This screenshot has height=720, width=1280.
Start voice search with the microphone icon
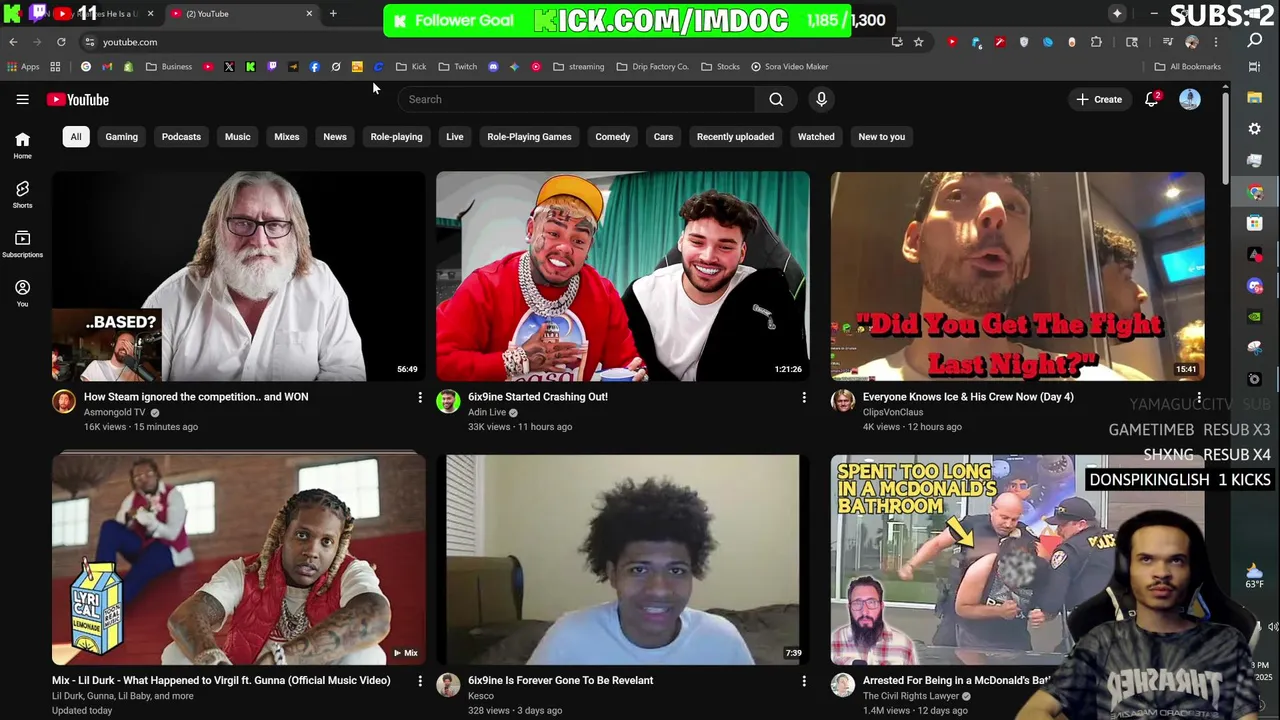click(821, 99)
